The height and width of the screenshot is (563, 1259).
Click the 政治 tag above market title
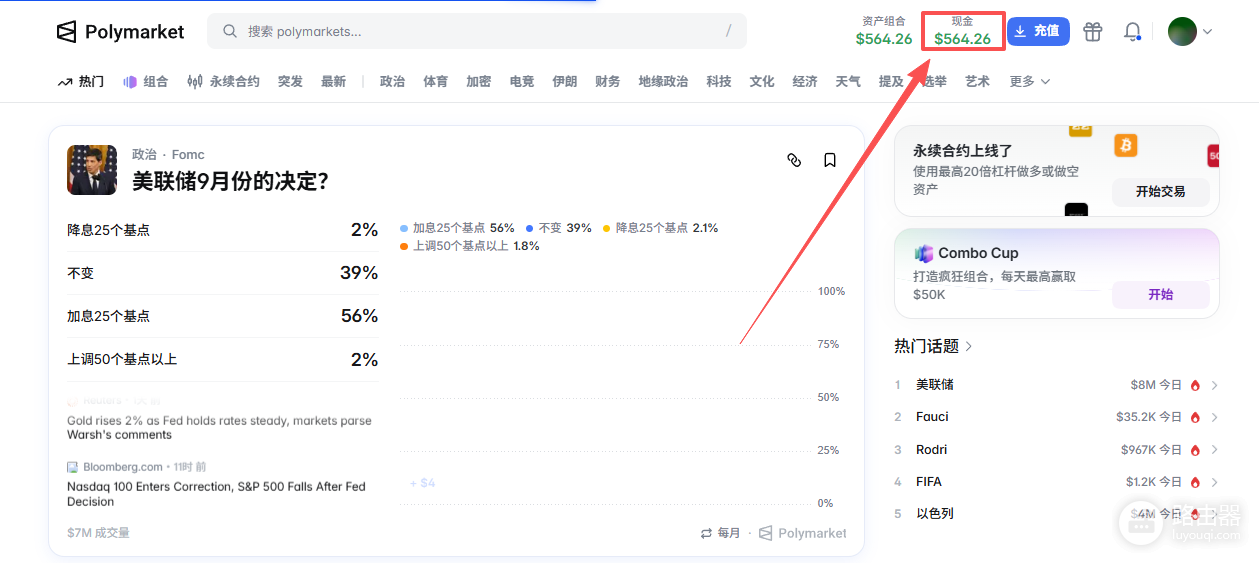[x=144, y=154]
